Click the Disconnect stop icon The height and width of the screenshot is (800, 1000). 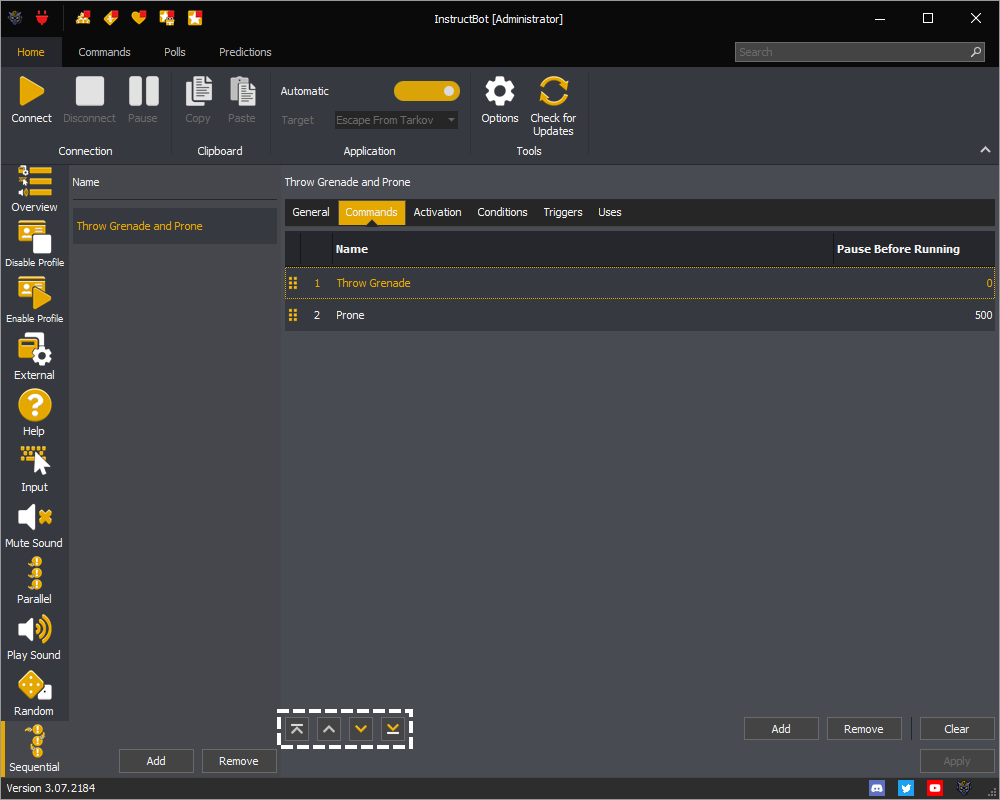89,91
